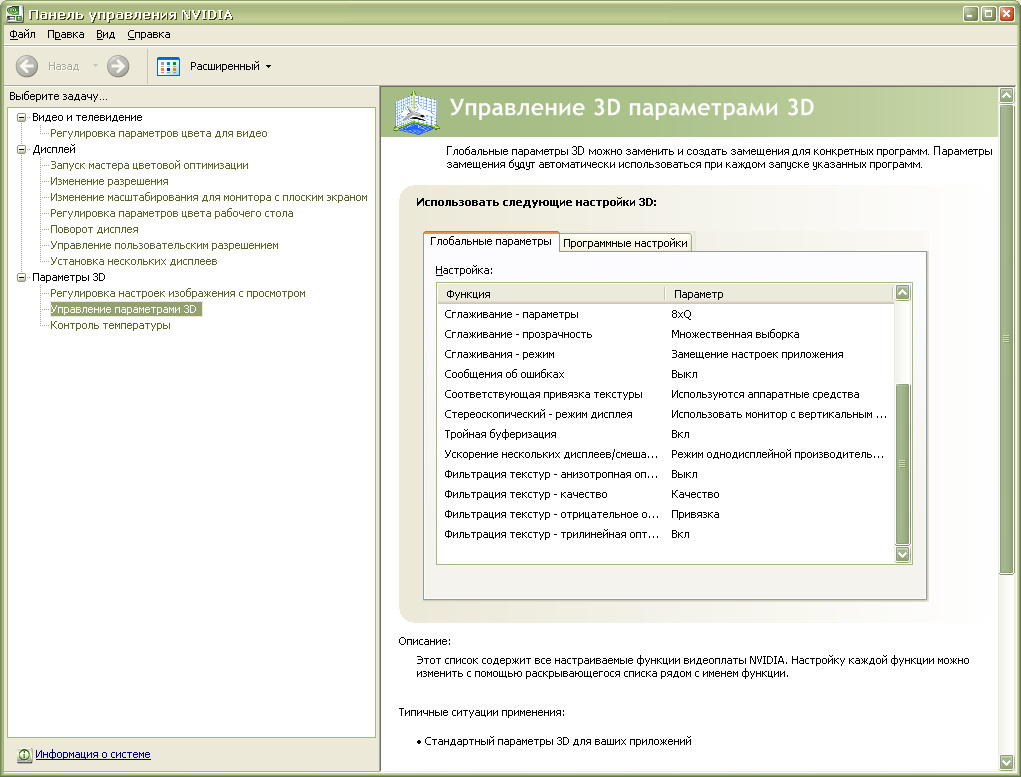Click the NVIDIA title bar icon

tap(14, 14)
